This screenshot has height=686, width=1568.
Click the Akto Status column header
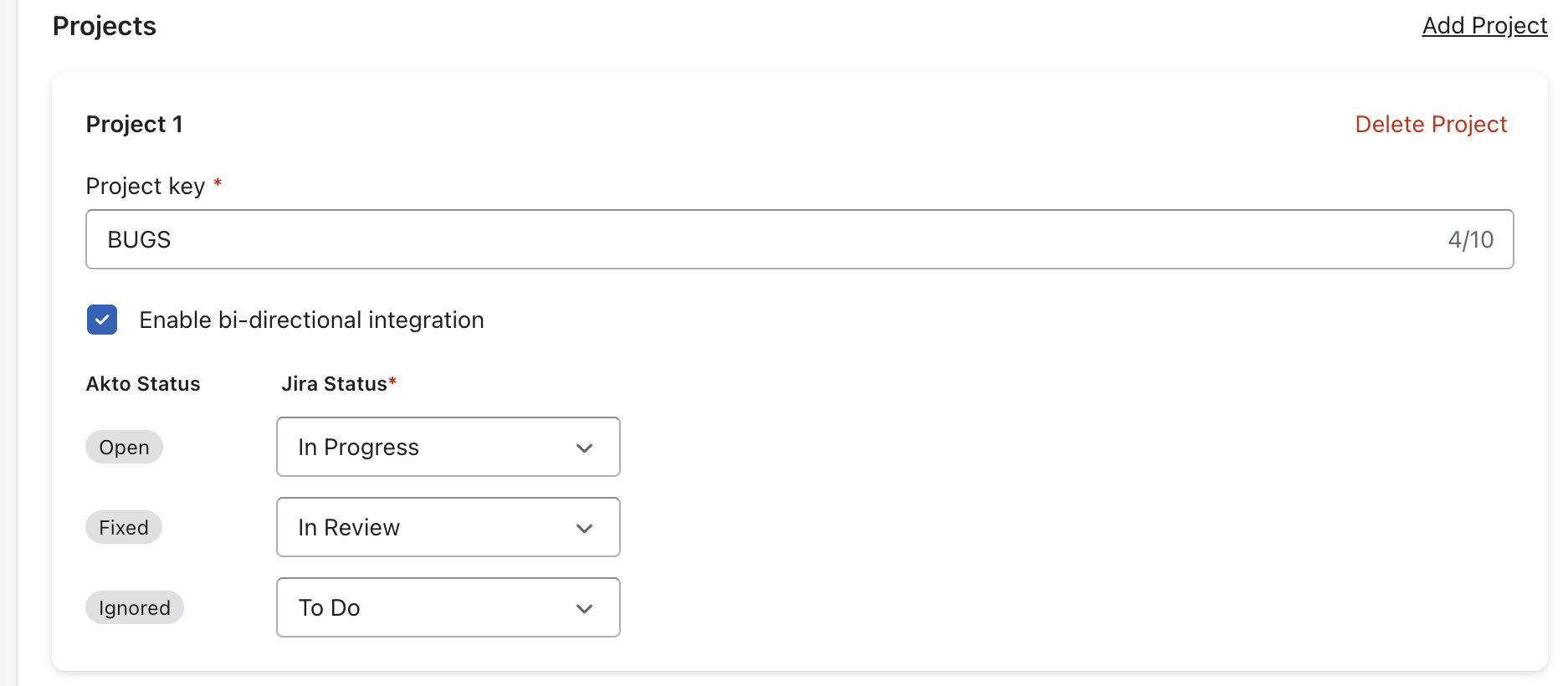(143, 384)
